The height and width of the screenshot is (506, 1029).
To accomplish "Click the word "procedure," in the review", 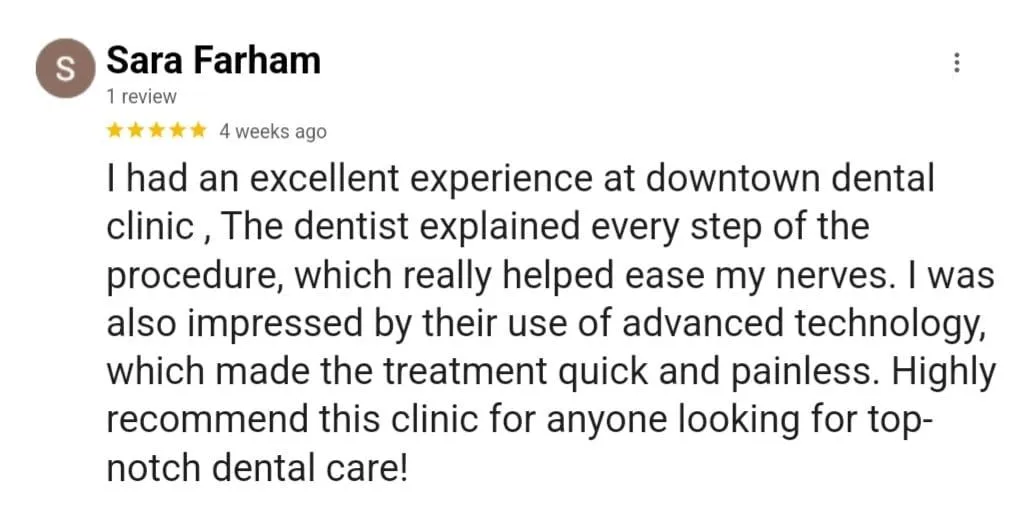I will coord(196,278).
